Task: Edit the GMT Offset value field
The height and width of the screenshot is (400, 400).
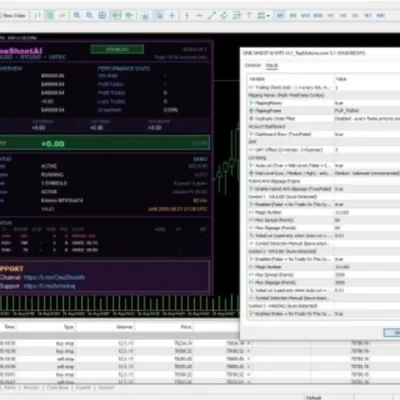Action: point(367,150)
